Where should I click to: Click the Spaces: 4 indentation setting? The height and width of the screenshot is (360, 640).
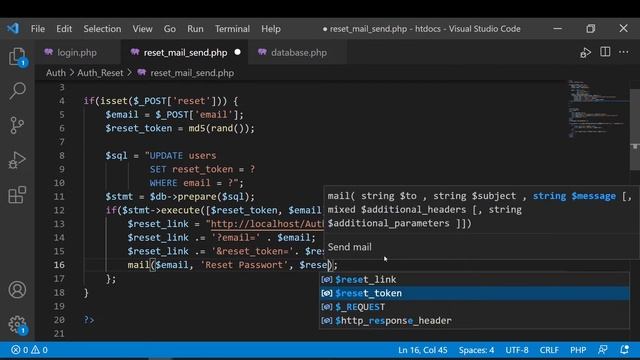(476, 350)
